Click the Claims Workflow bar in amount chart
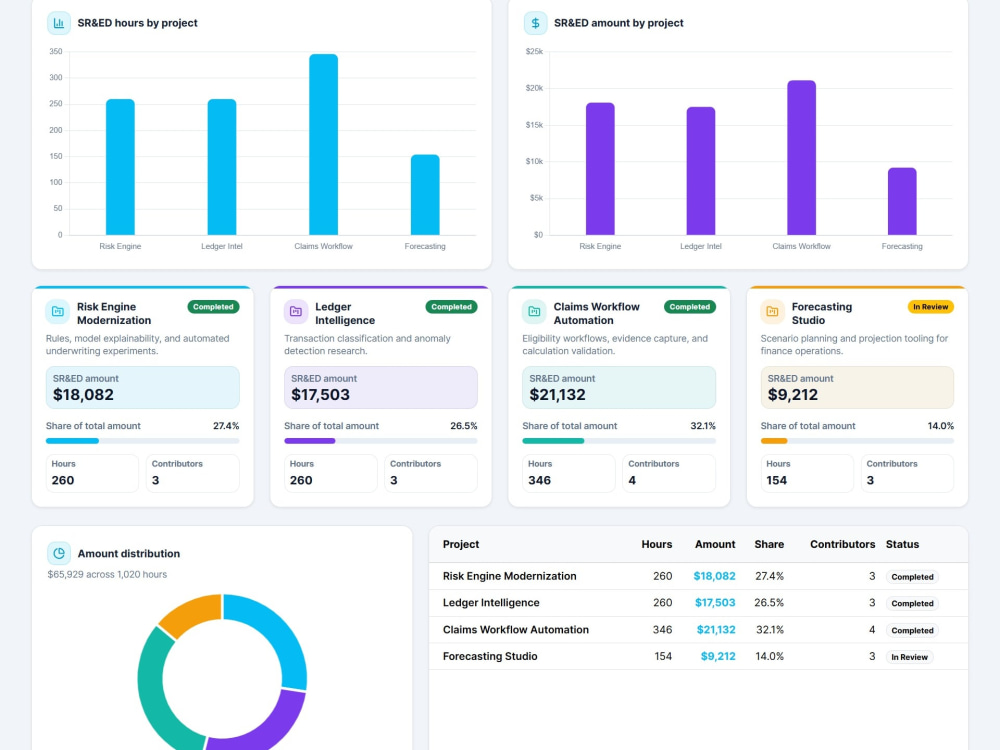Image resolution: width=1000 pixels, height=750 pixels. point(802,158)
